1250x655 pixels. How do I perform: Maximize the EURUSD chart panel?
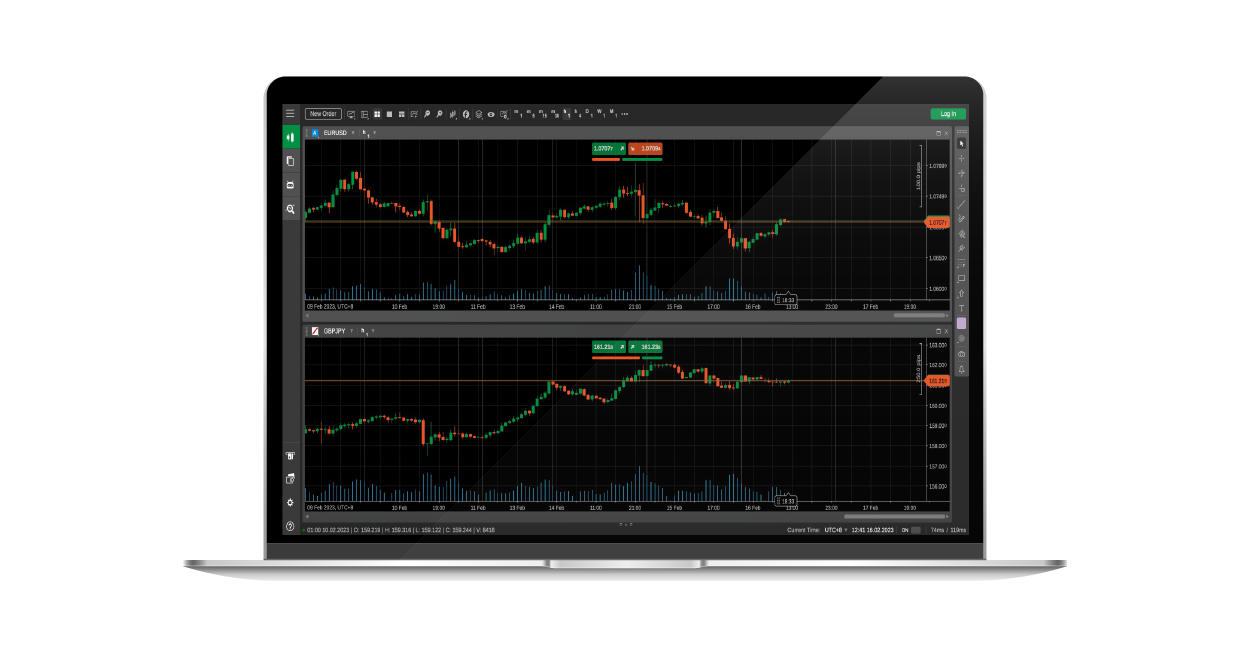(x=938, y=132)
